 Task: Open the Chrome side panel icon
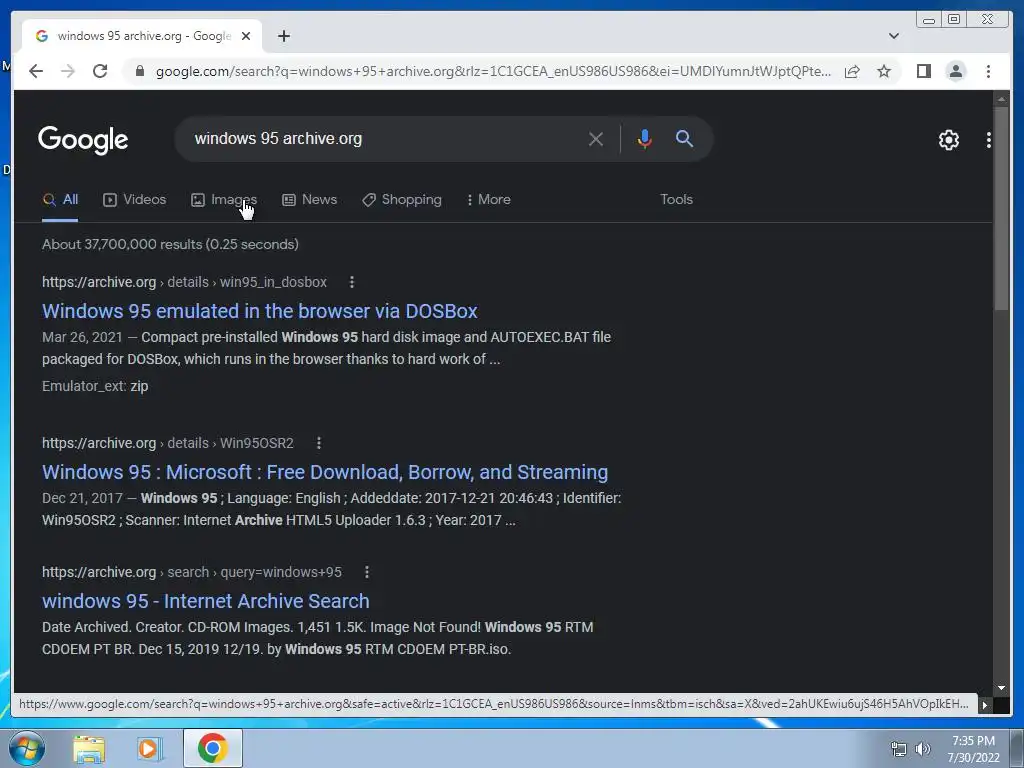pos(923,71)
